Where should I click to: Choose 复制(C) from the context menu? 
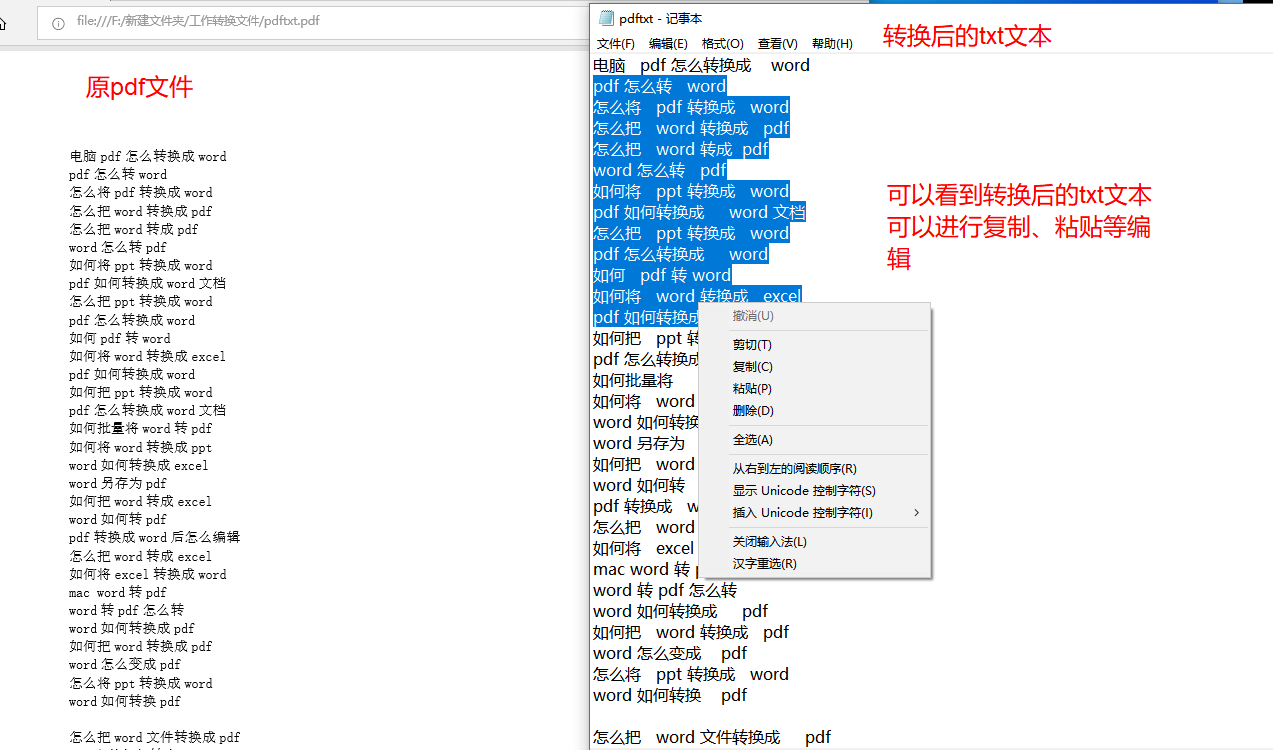click(815, 367)
